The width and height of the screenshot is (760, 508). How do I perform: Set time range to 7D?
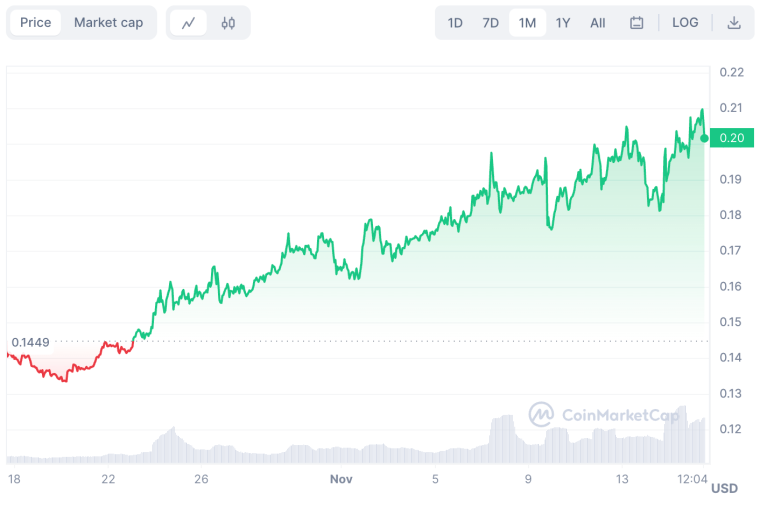(x=491, y=23)
